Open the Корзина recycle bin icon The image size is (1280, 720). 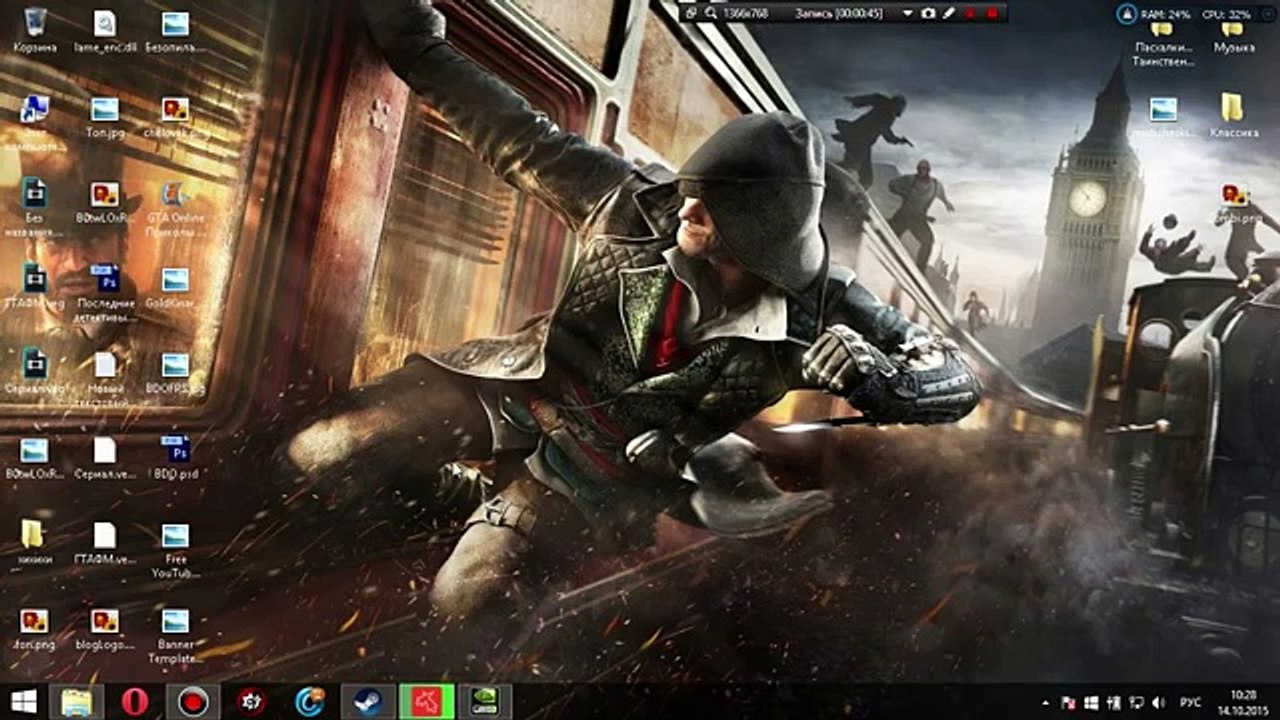(35, 29)
